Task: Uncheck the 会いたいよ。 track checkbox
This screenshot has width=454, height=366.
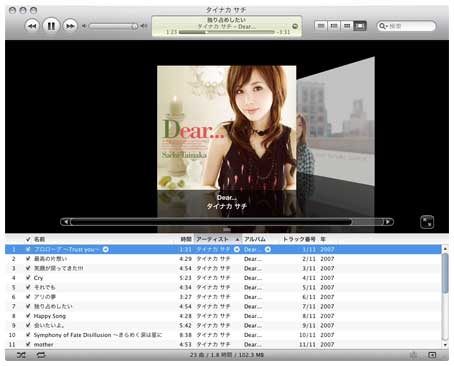Action: click(28, 325)
